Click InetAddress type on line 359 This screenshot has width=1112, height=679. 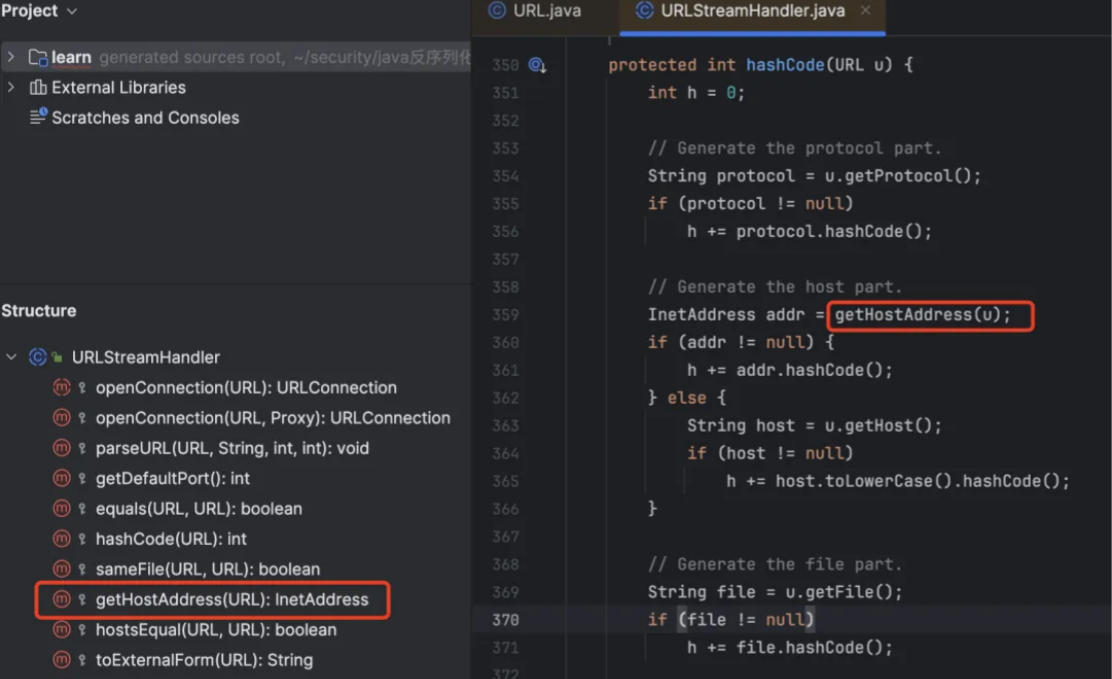click(701, 314)
